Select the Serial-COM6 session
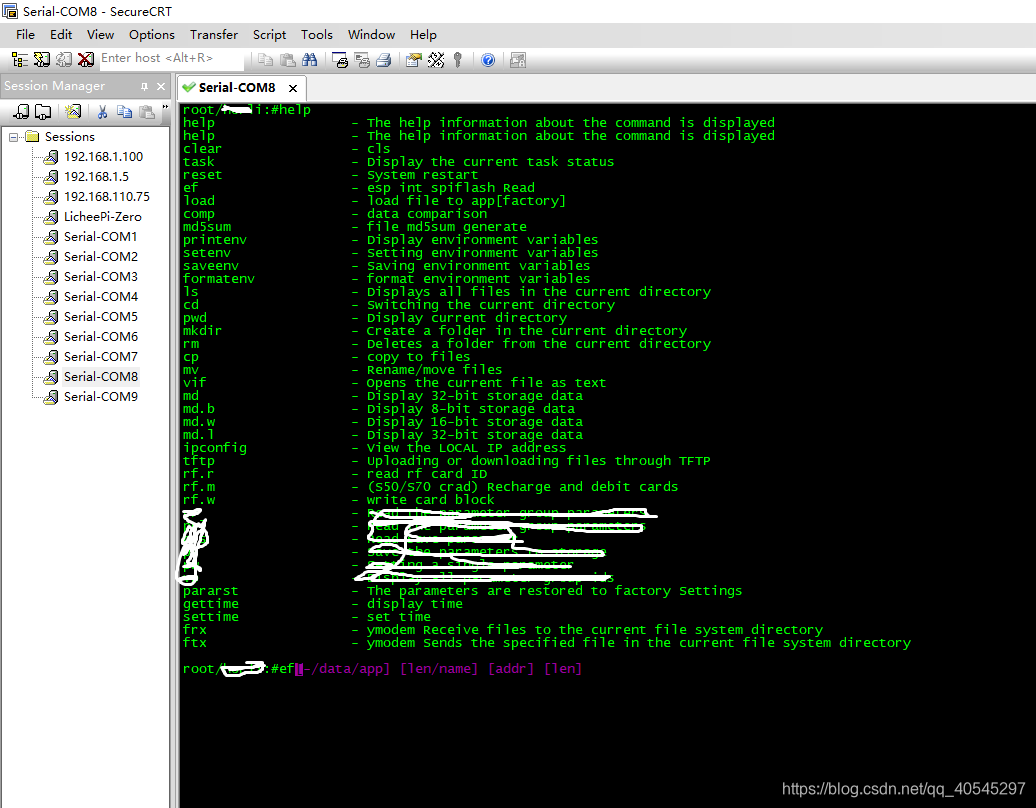Viewport: 1036px width, 808px height. tap(100, 336)
